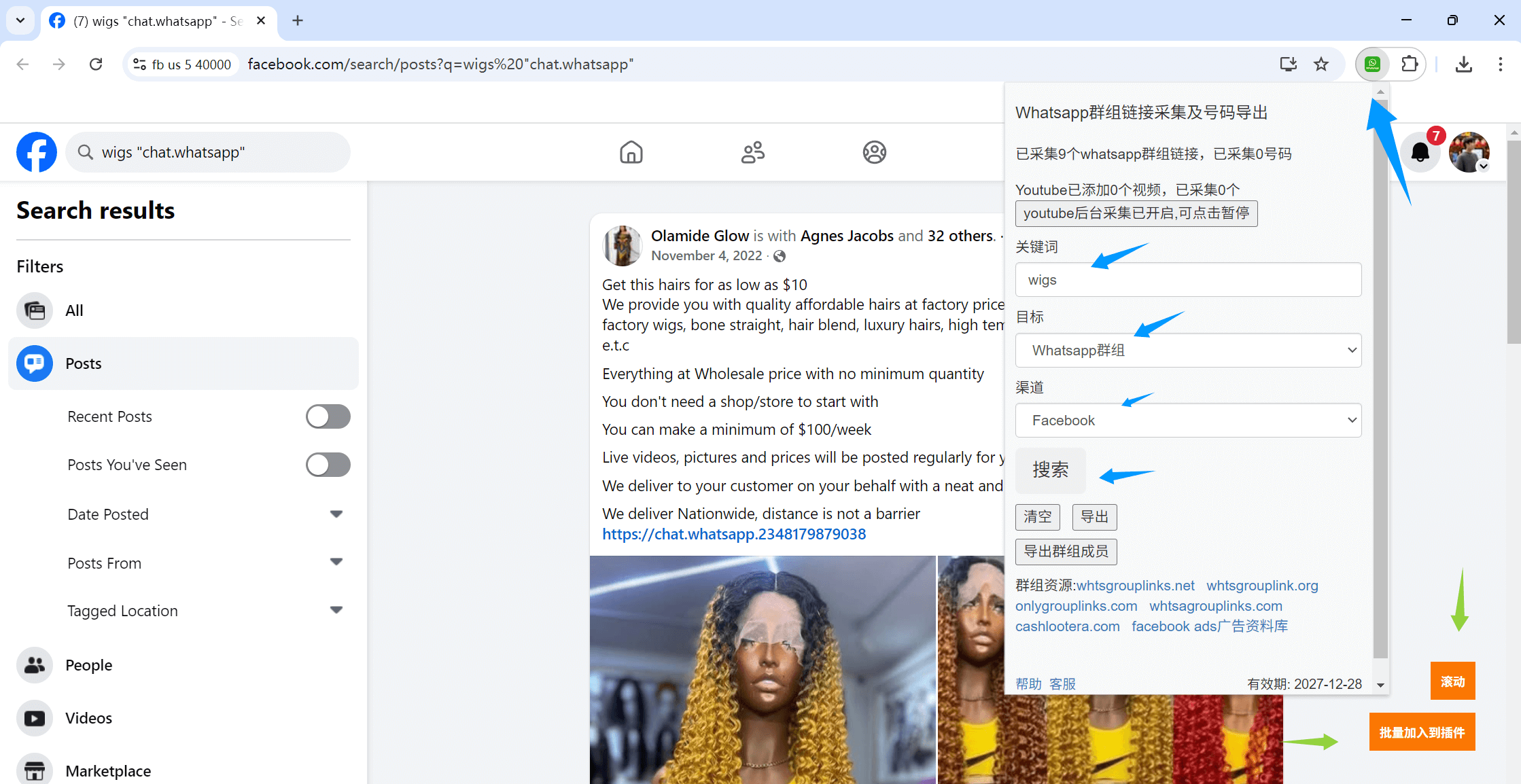Open the Friends icon in top navigation

coord(752,152)
